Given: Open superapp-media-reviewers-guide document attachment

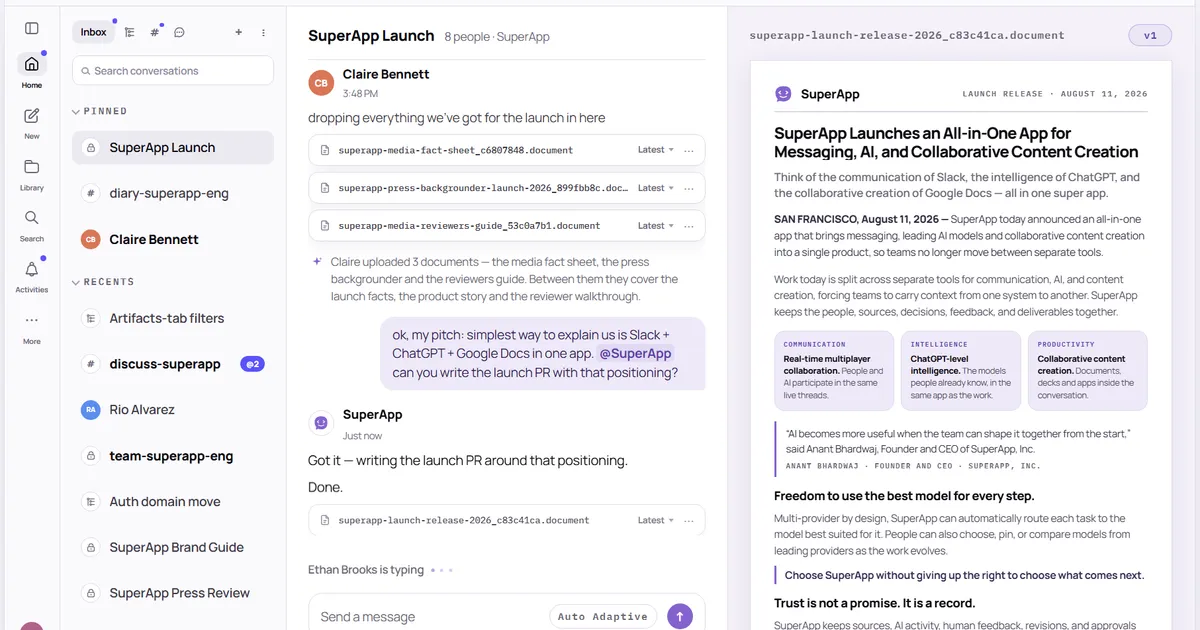Looking at the screenshot, I should 507,226.
